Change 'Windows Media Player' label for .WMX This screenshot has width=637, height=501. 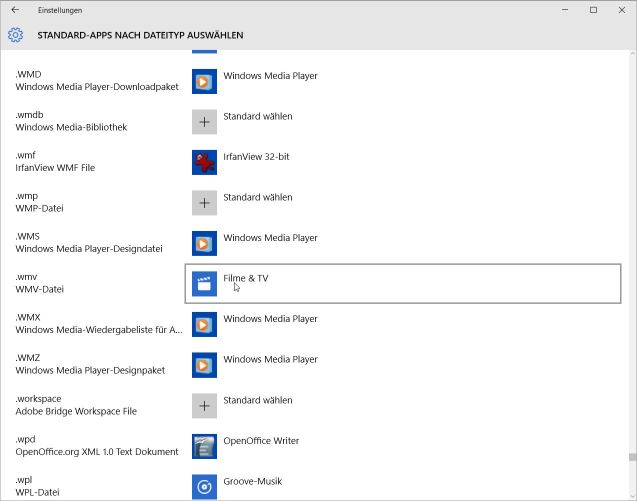pyautogui.click(x=271, y=319)
